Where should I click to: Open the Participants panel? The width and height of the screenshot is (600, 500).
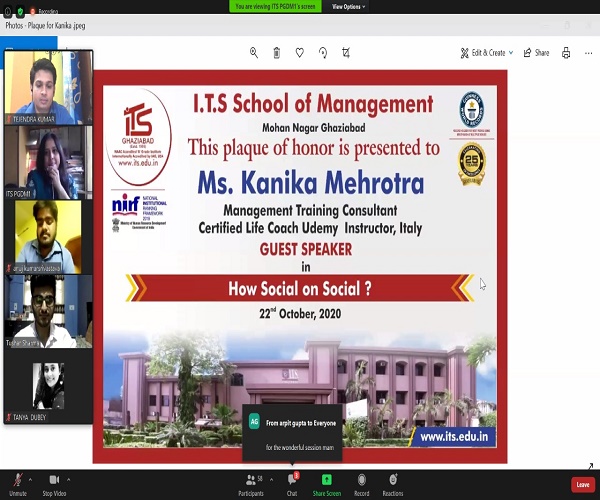(252, 485)
